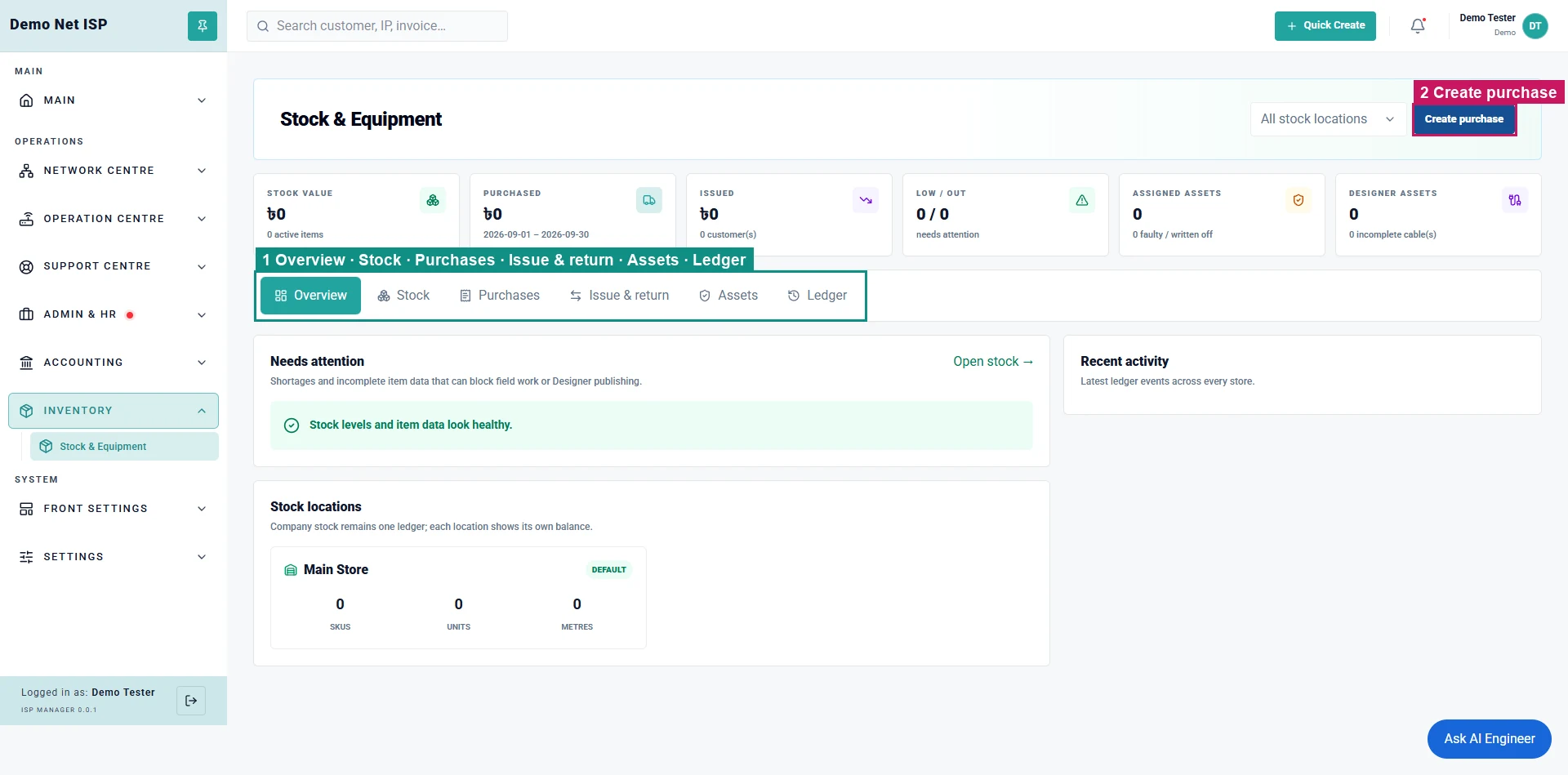Collapse the Inventory section chevron
The width and height of the screenshot is (1568, 775).
pyautogui.click(x=202, y=411)
